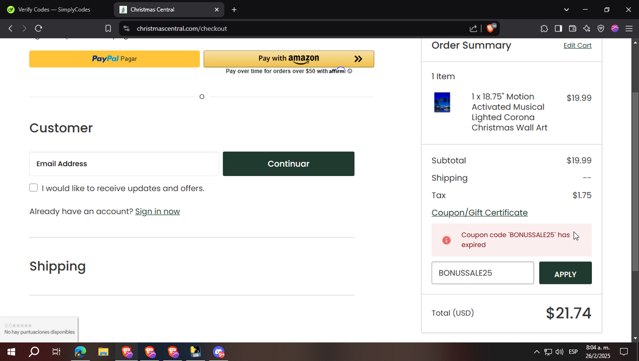This screenshot has width=639, height=361.
Task: Open Task View on the taskbar
Action: (x=57, y=351)
